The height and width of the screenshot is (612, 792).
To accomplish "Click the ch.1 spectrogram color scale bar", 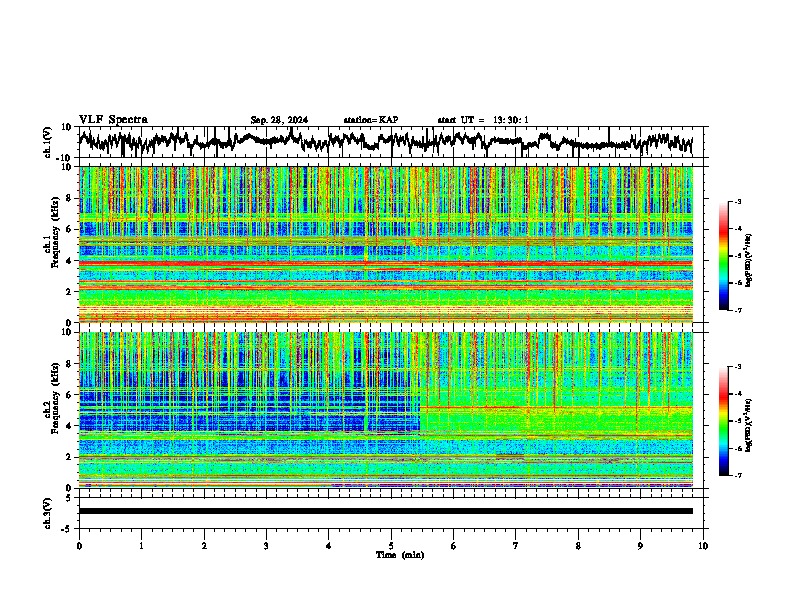I will [x=724, y=256].
